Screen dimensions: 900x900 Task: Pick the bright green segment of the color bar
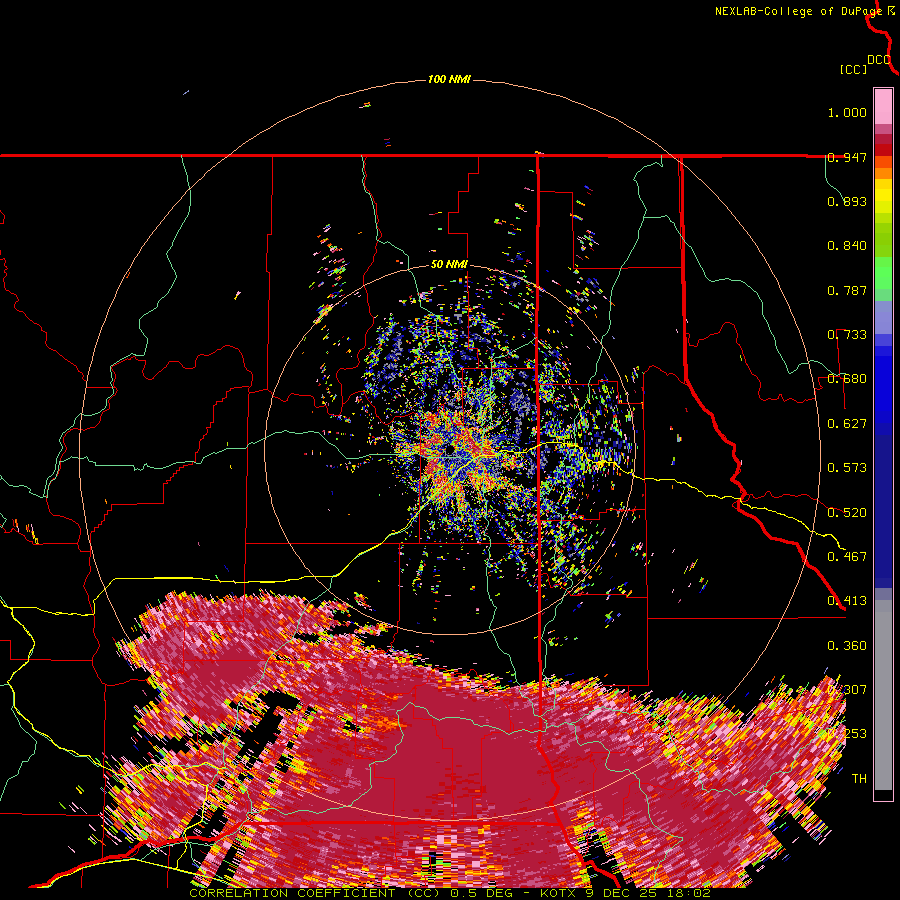(x=883, y=272)
